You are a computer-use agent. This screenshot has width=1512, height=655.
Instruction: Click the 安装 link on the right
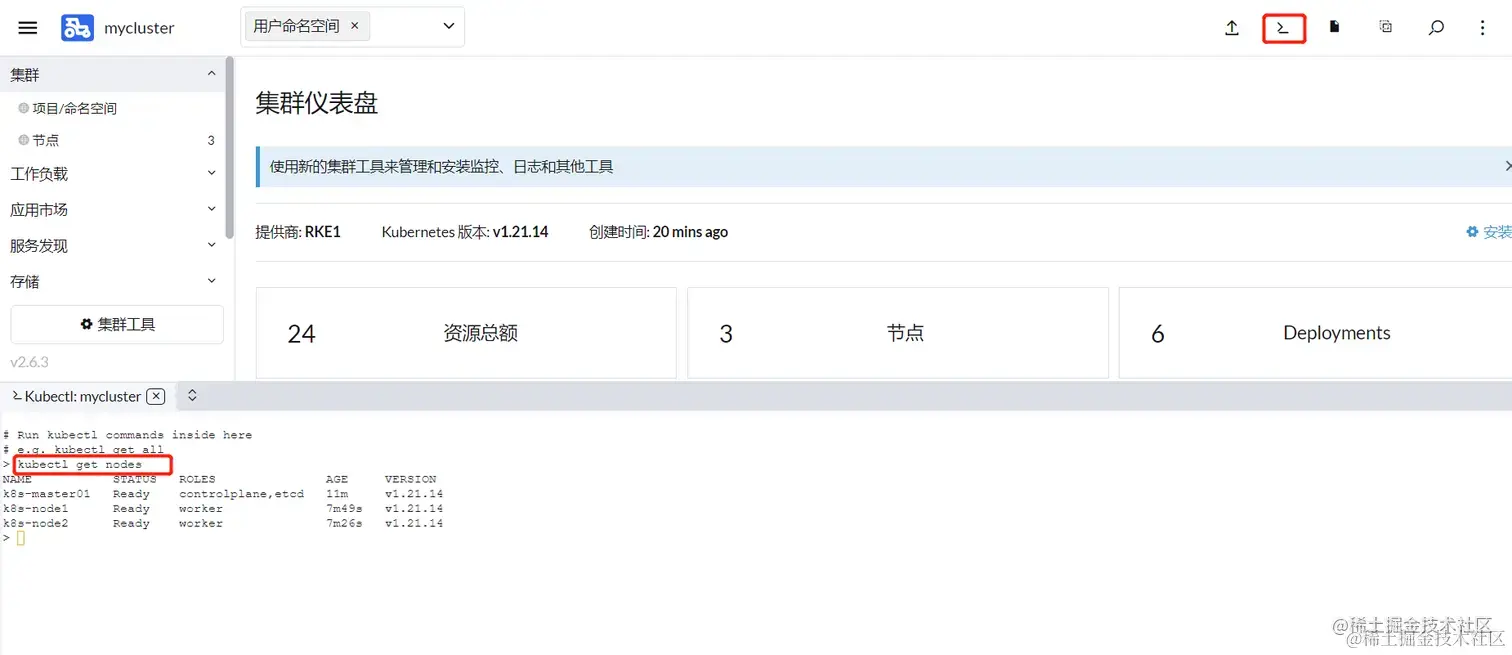coord(1489,232)
